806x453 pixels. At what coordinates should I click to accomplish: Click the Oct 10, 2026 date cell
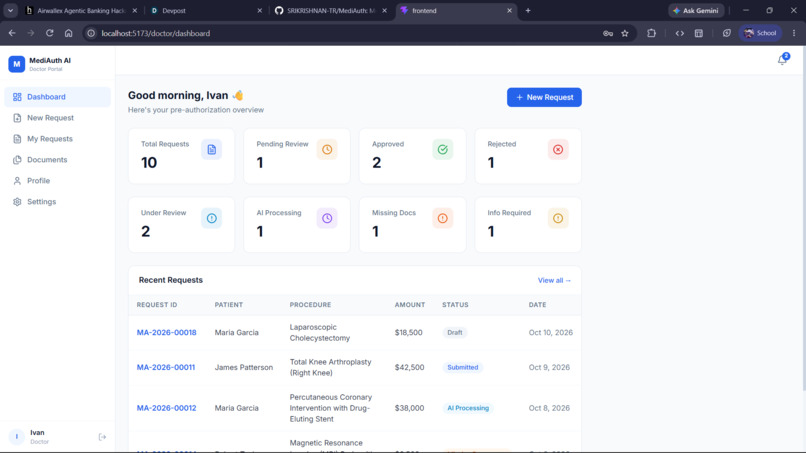[x=551, y=333]
